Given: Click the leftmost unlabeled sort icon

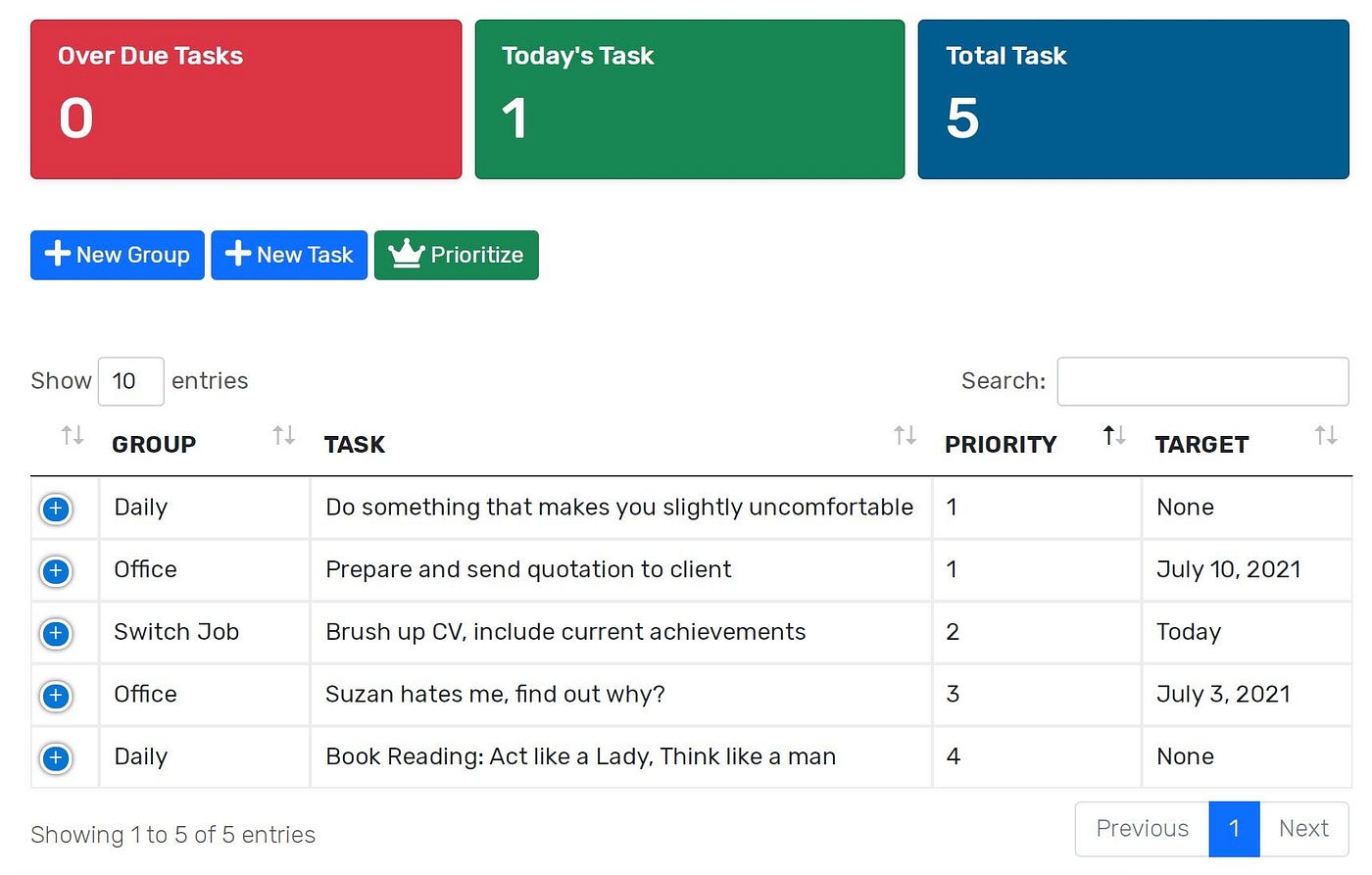Looking at the screenshot, I should pos(73,436).
